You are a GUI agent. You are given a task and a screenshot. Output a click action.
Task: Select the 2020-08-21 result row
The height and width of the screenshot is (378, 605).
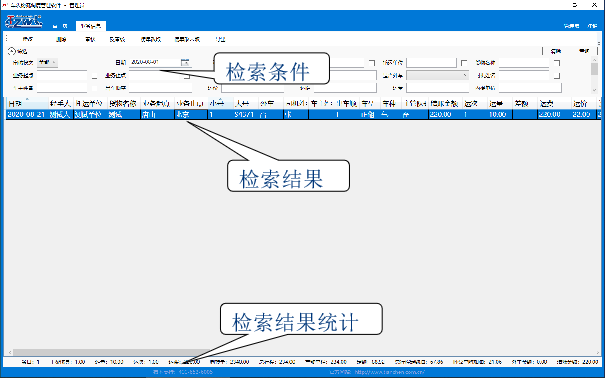[303, 115]
